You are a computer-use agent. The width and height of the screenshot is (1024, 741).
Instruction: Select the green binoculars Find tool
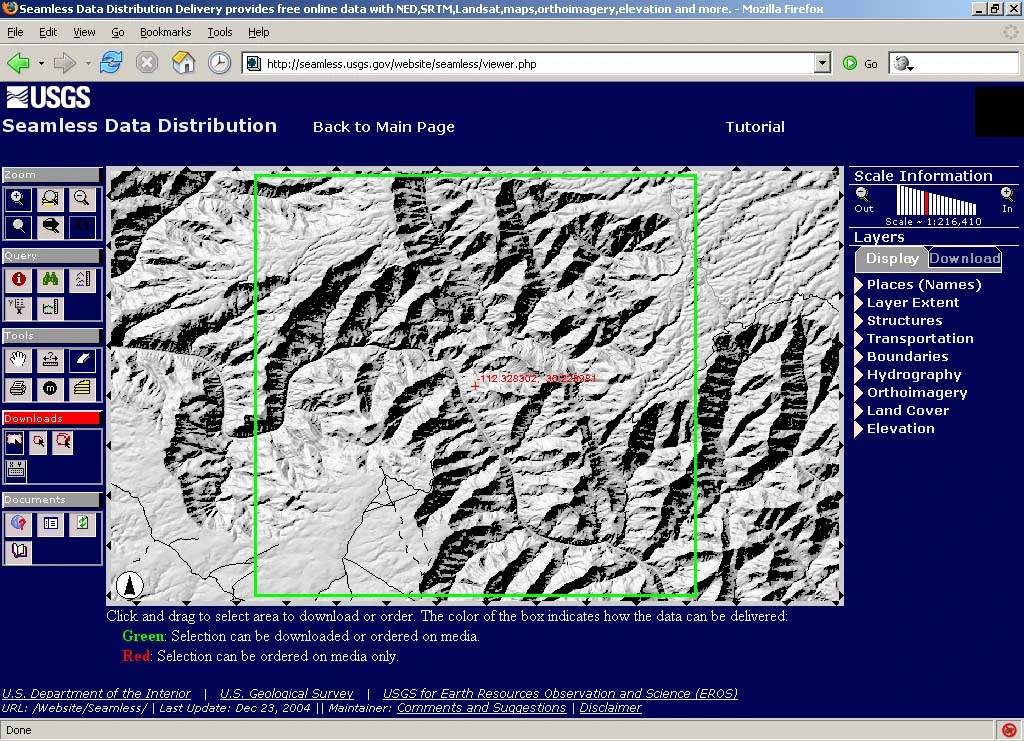tap(50, 279)
